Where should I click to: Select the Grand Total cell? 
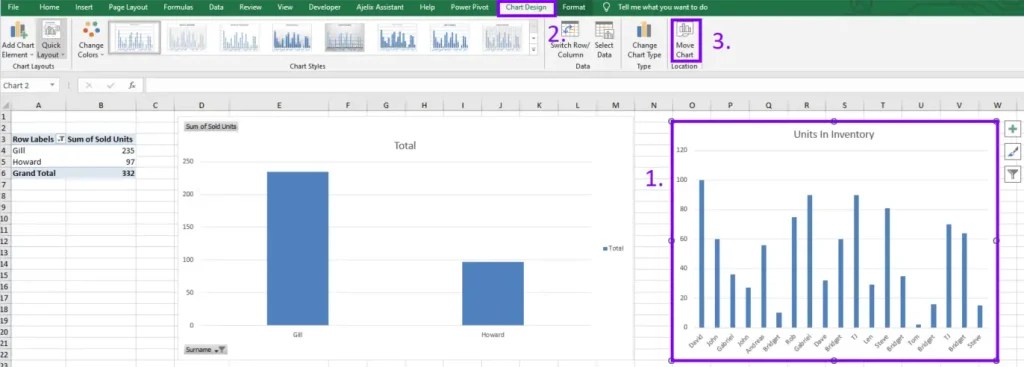[x=39, y=173]
